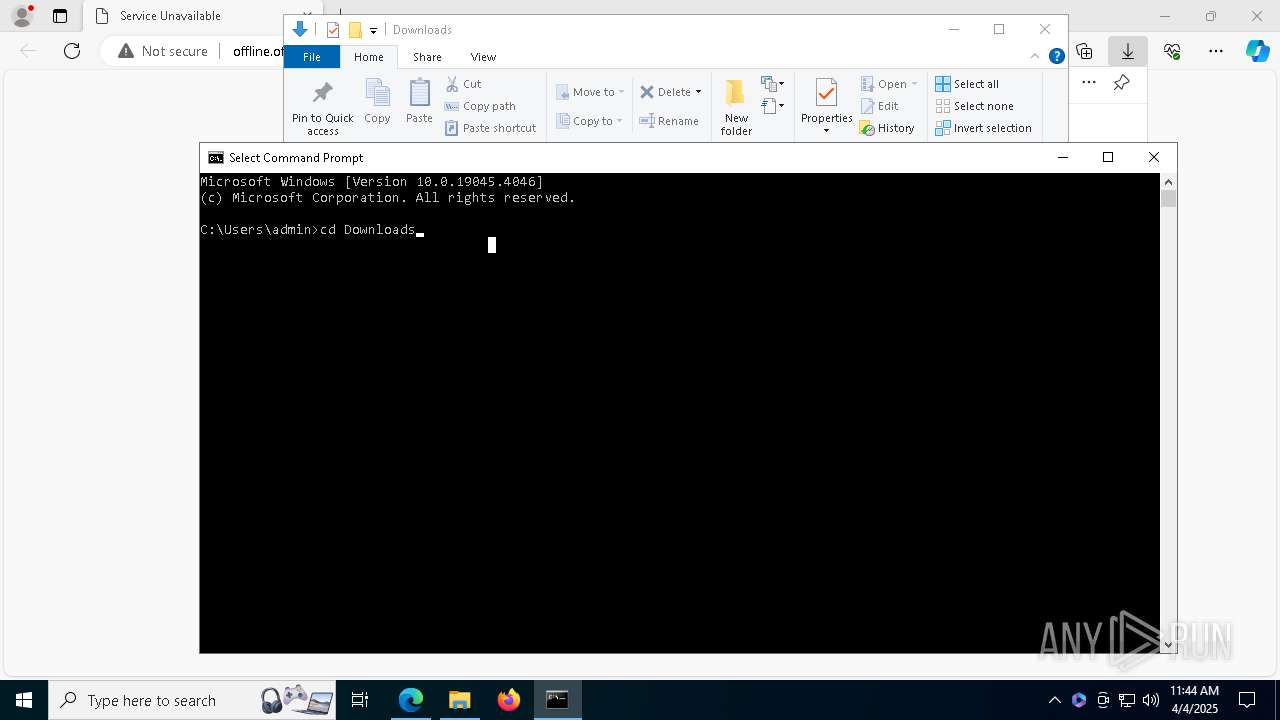Click Edit in the ribbon Open group
The height and width of the screenshot is (720, 1280).
pyautogui.click(x=879, y=106)
